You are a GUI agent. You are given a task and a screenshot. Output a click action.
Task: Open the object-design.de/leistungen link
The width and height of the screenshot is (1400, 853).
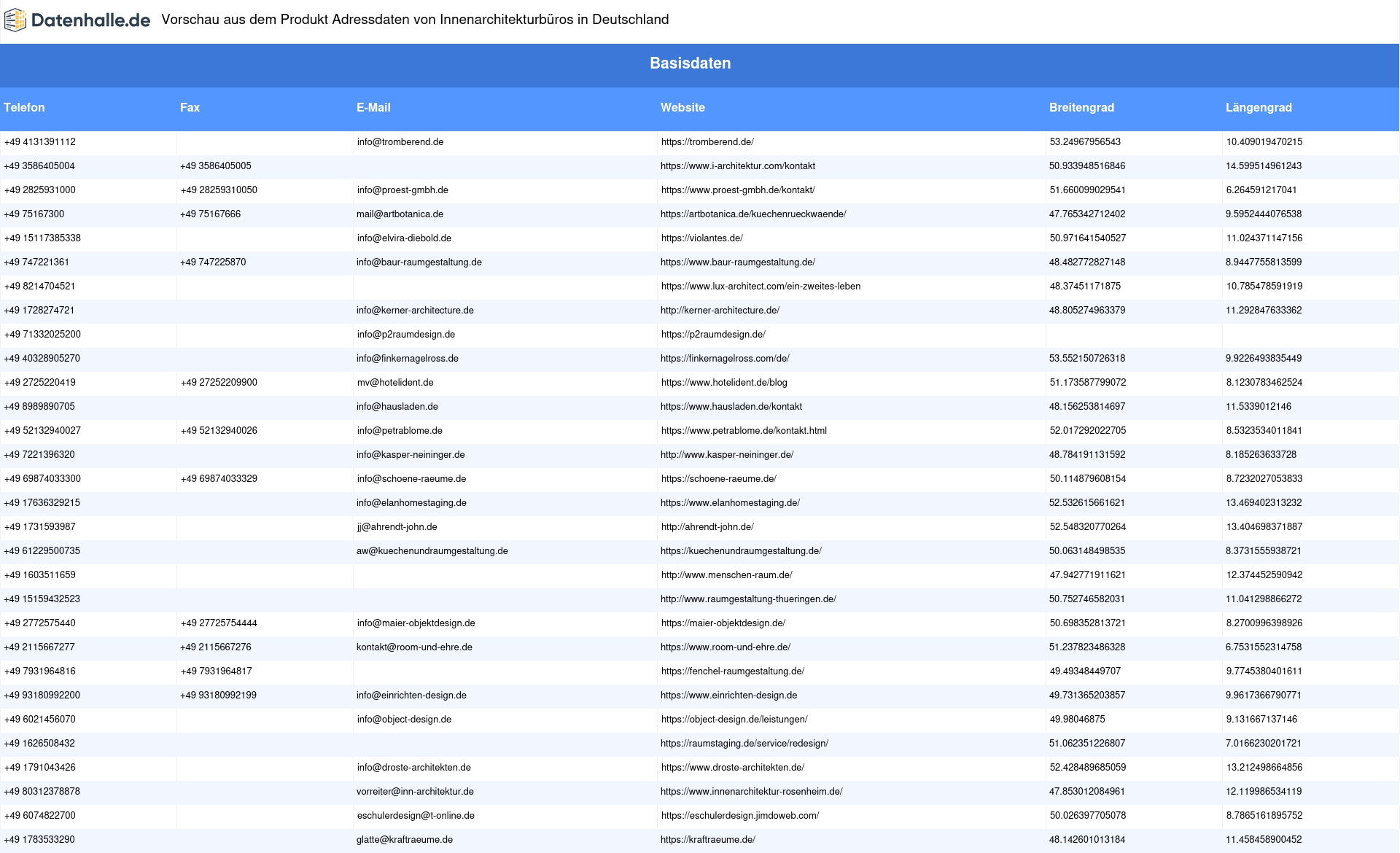pos(734,720)
